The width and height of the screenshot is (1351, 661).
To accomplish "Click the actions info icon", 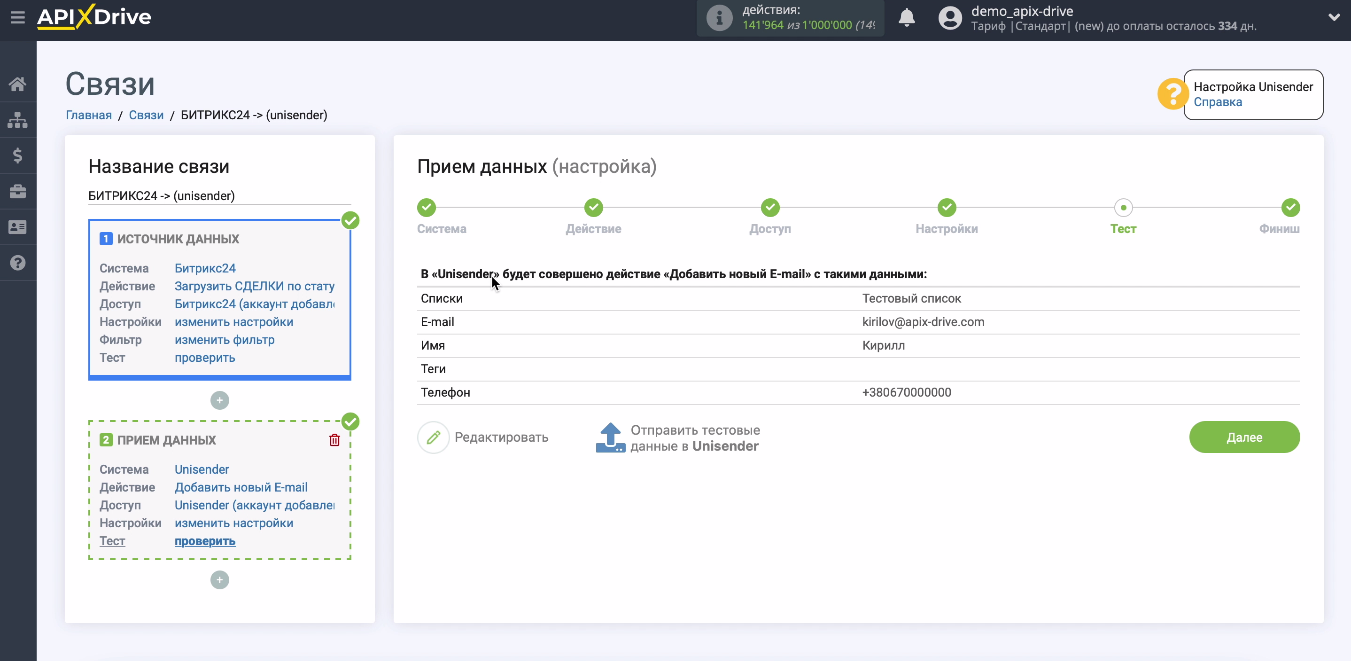I will click(x=719, y=18).
